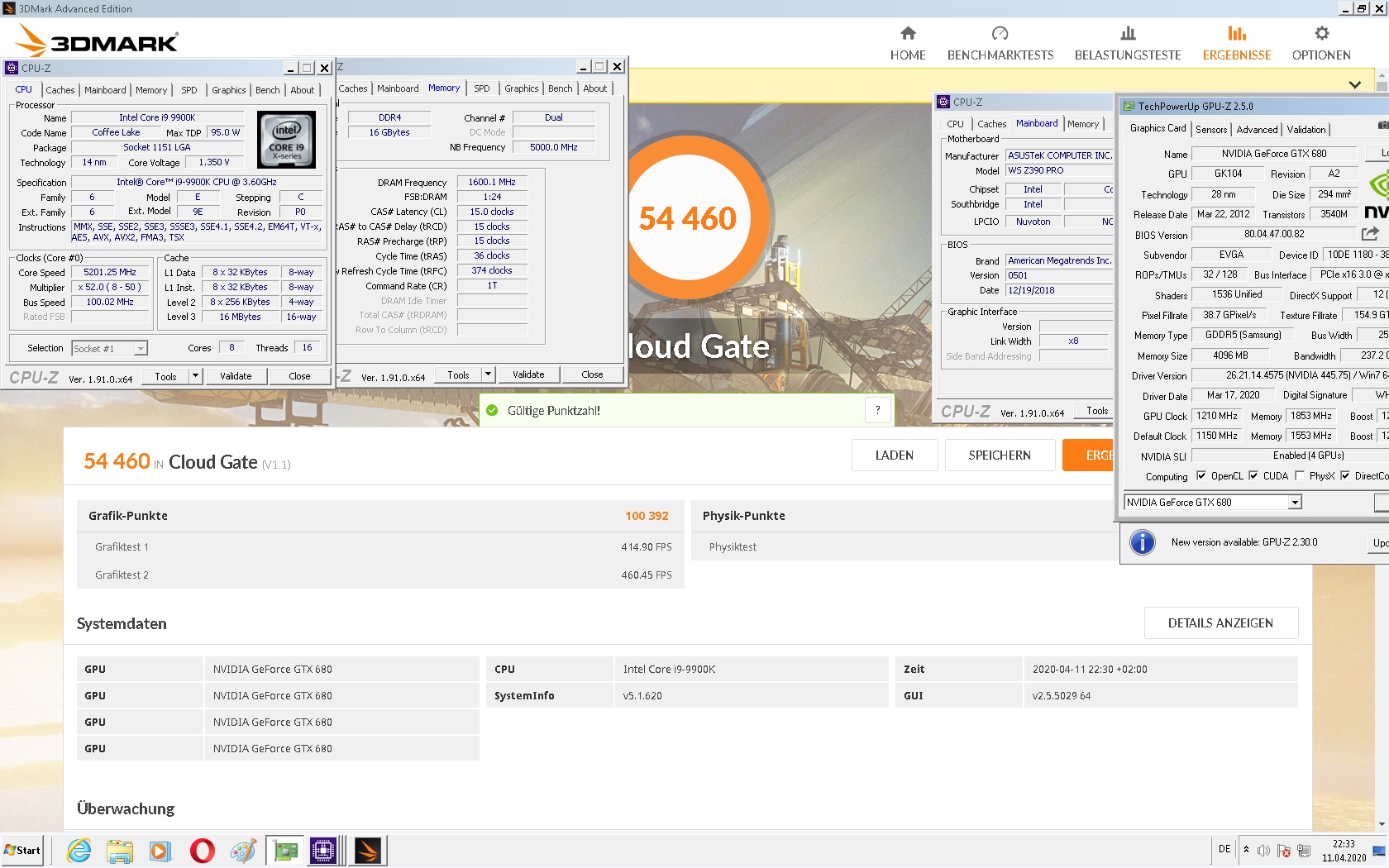Switch to Caches tab in first CPU-Z window
The height and width of the screenshot is (868, 1389).
[x=60, y=90]
